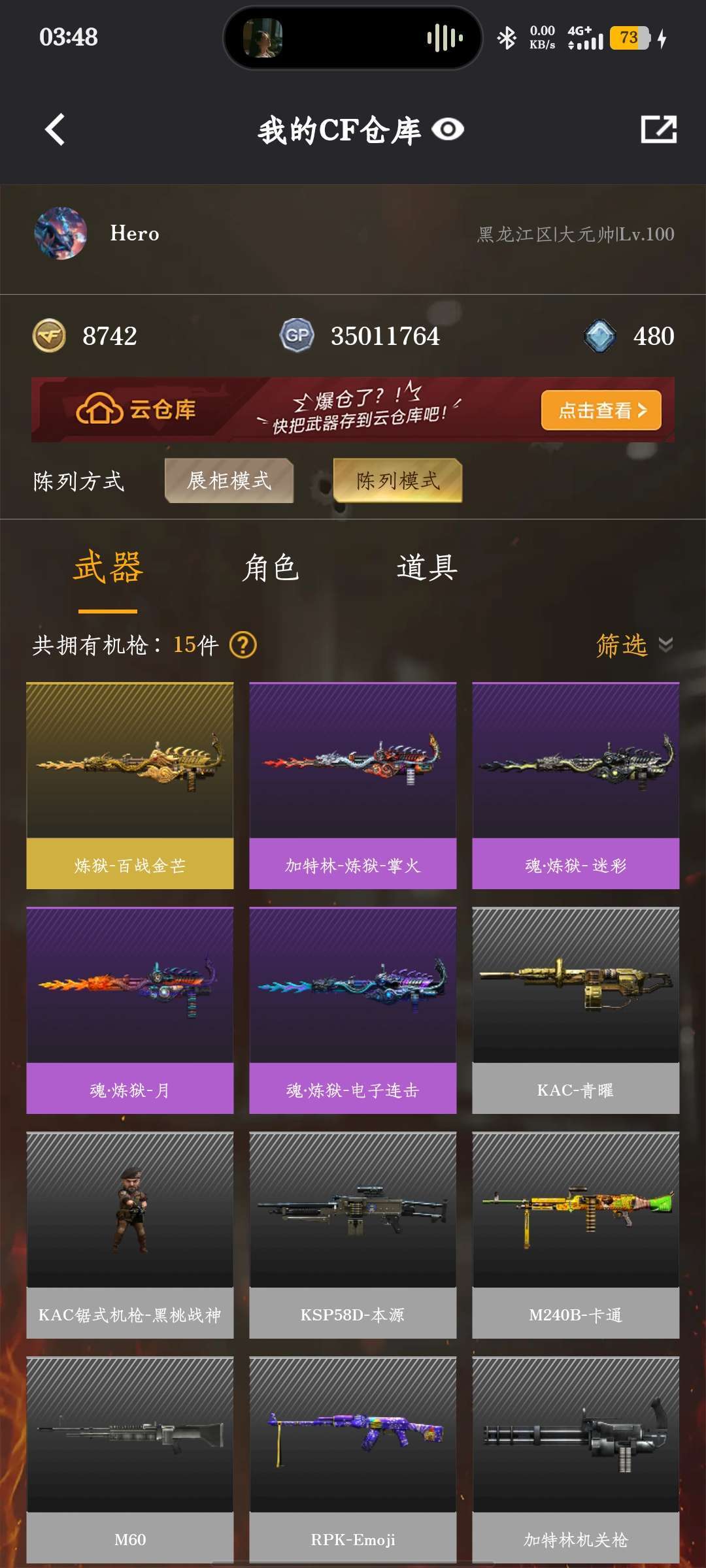Open the machine gun count help icon
706x1568 pixels.
(243, 645)
